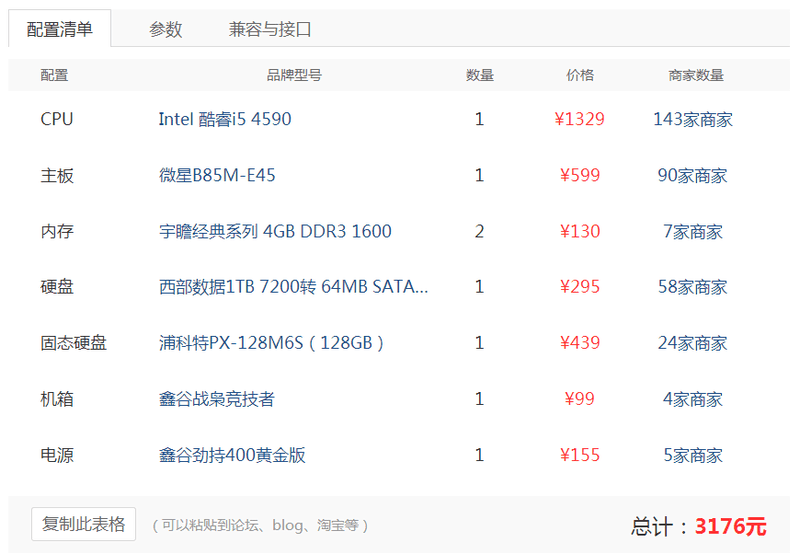Click the 固态硬盘 row label
Viewport: 800px width, 554px height.
[x=73, y=343]
